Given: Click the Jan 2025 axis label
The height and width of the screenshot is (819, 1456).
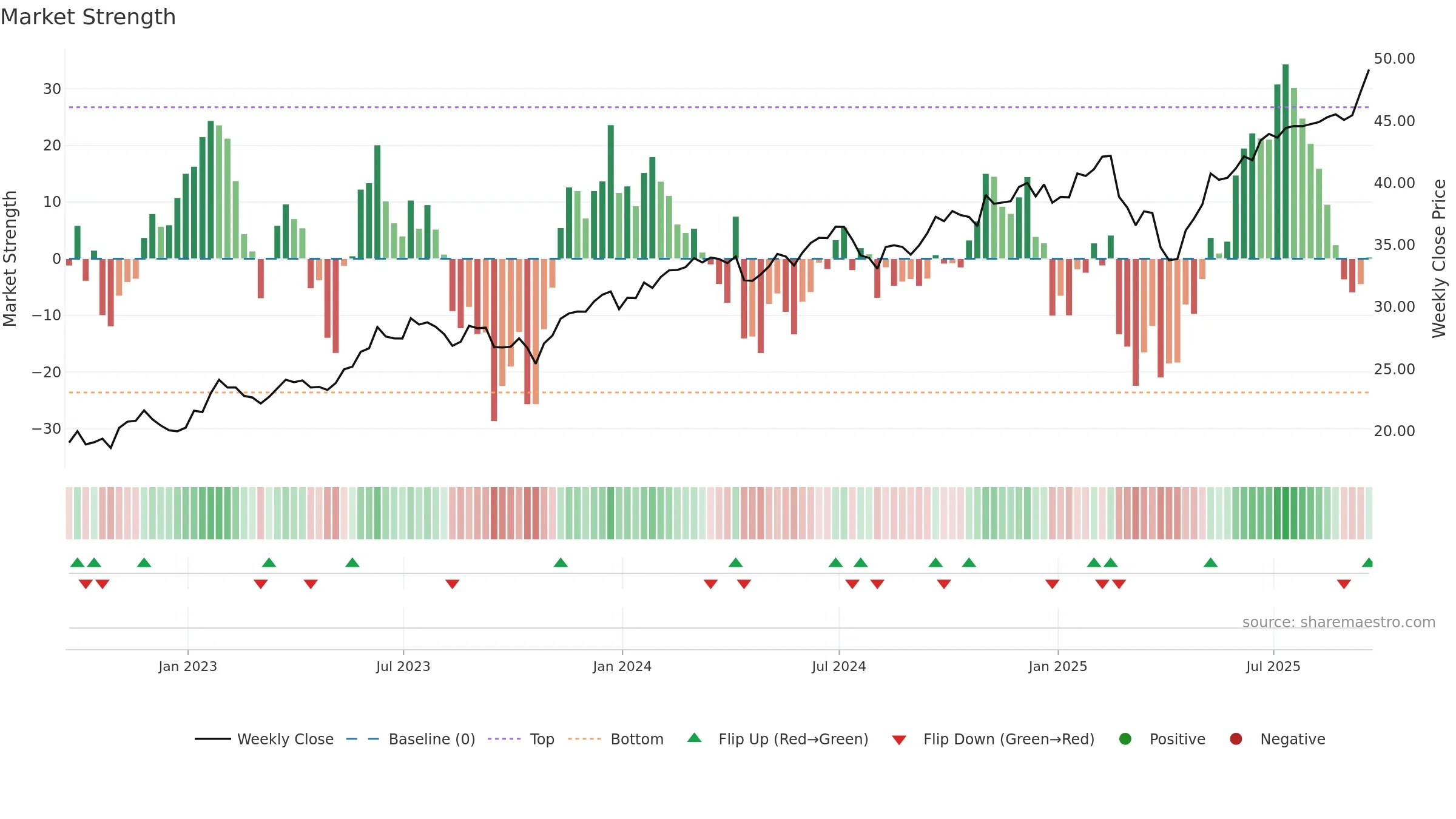Looking at the screenshot, I should coord(1058,666).
